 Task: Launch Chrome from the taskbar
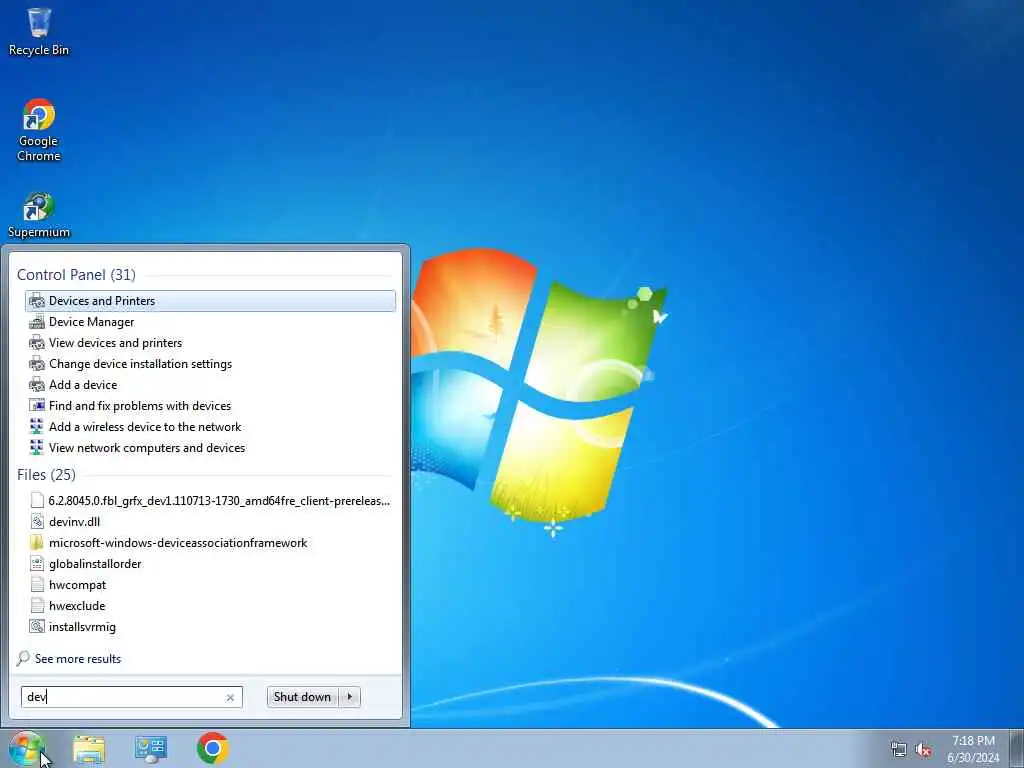[212, 748]
